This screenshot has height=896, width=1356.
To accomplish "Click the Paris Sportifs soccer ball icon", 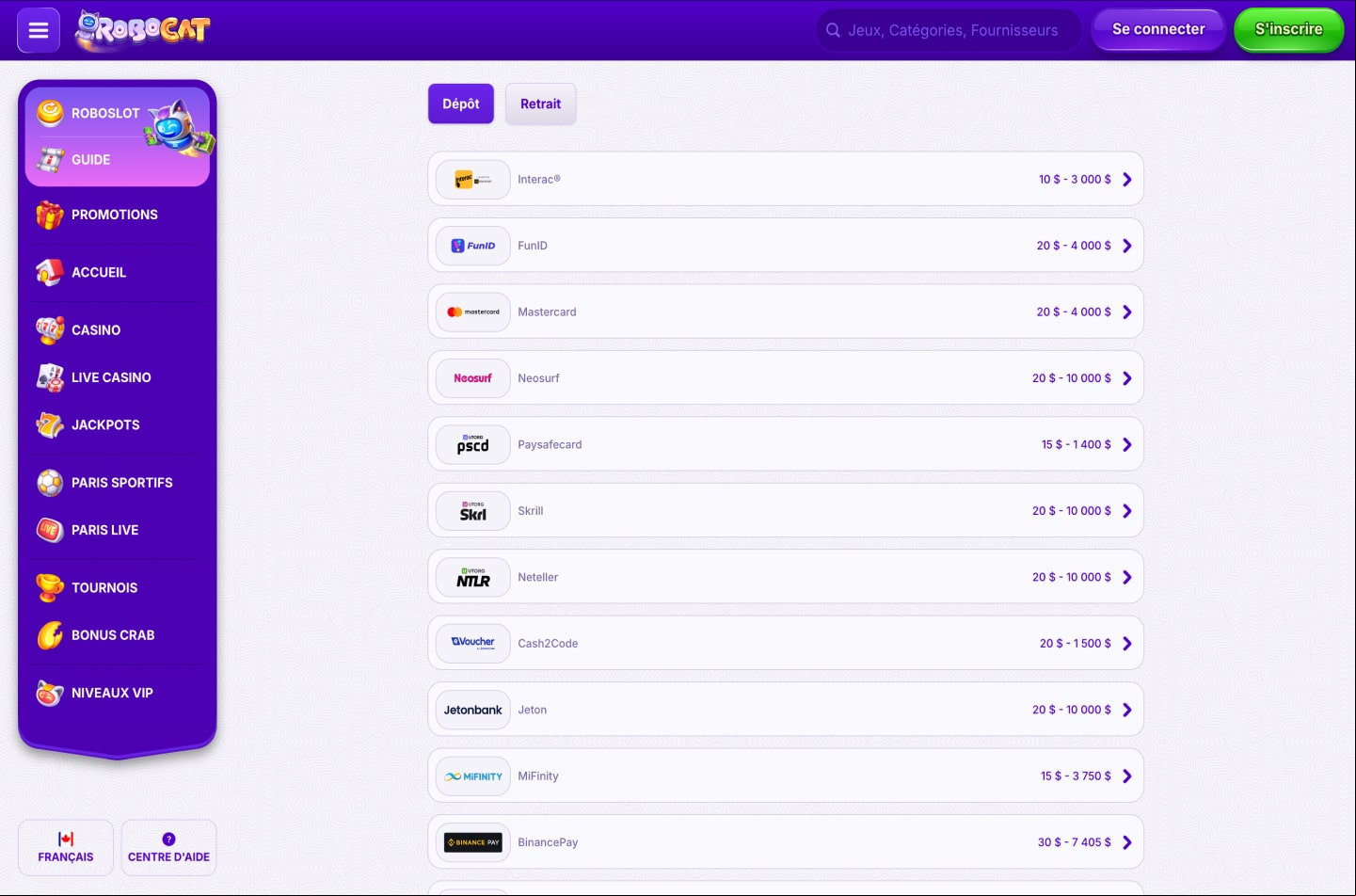I will tap(50, 483).
